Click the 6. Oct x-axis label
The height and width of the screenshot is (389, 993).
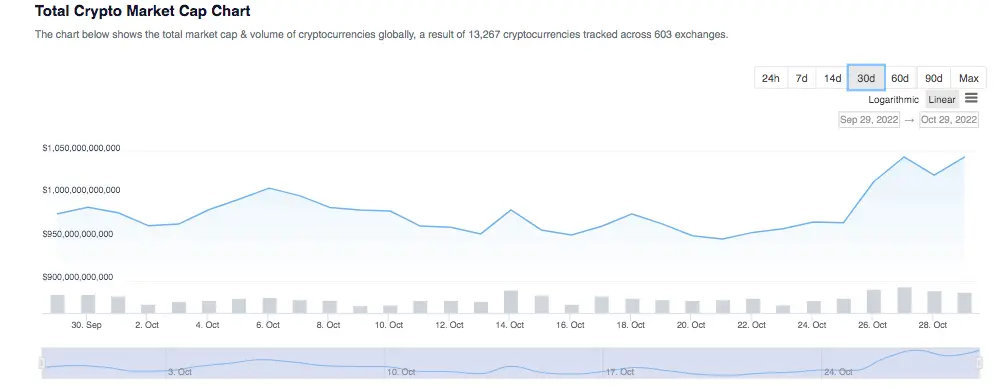[268, 325]
